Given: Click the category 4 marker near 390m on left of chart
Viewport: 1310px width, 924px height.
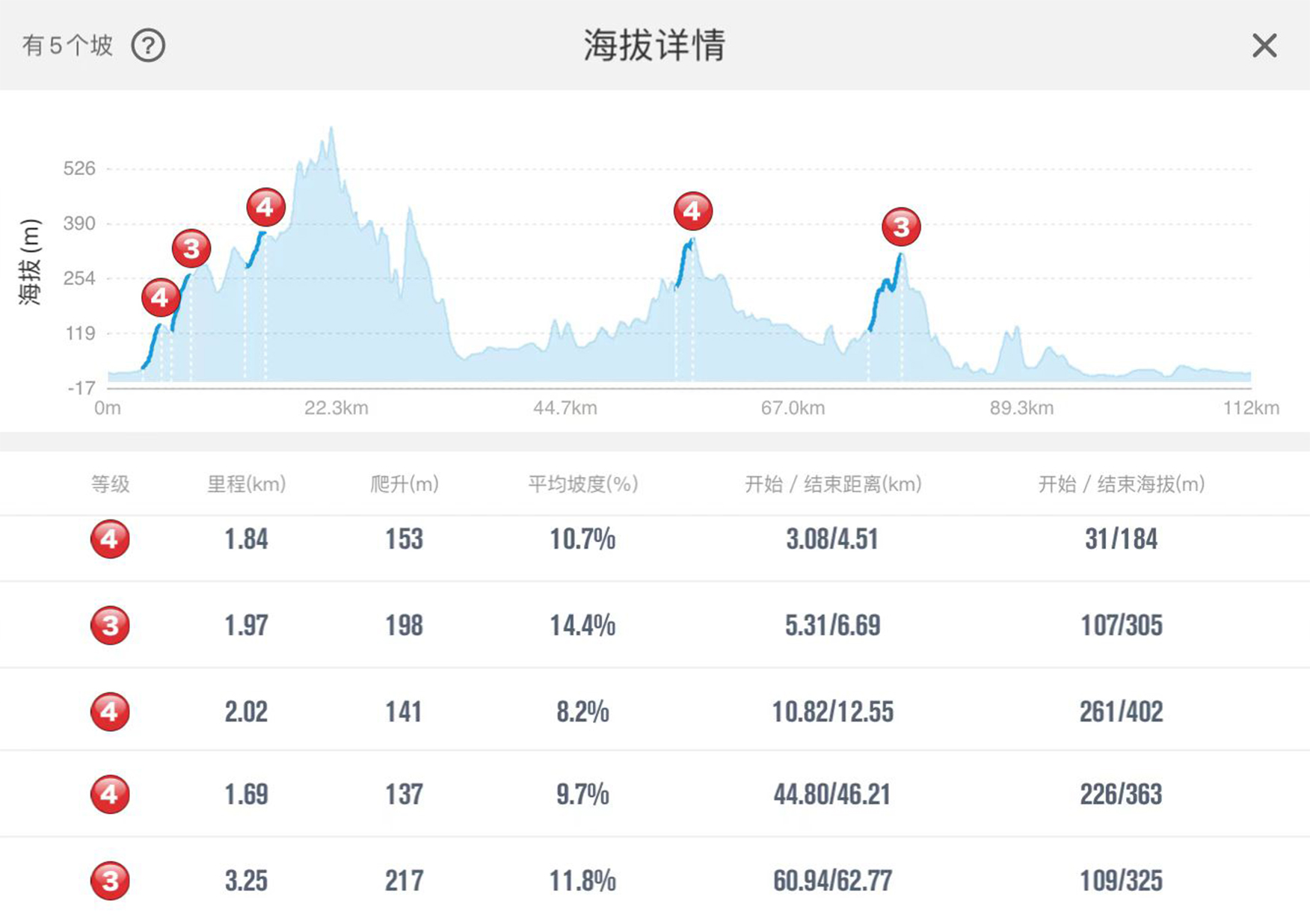Looking at the screenshot, I should tap(266, 207).
